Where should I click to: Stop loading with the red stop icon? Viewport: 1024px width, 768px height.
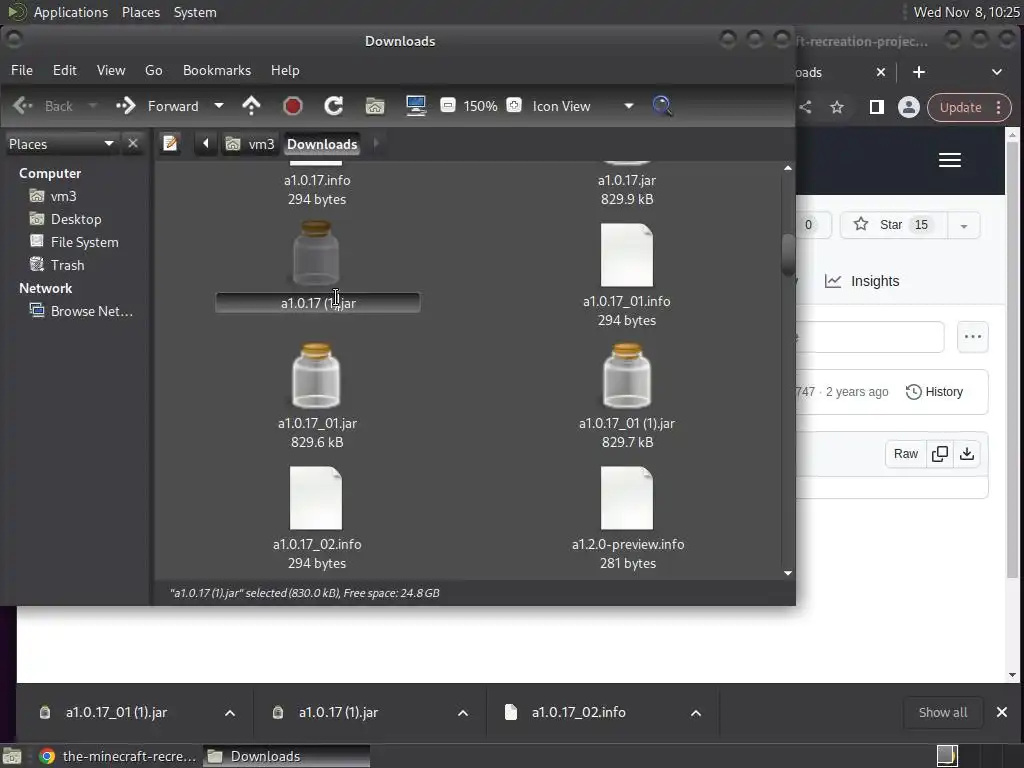coord(293,106)
